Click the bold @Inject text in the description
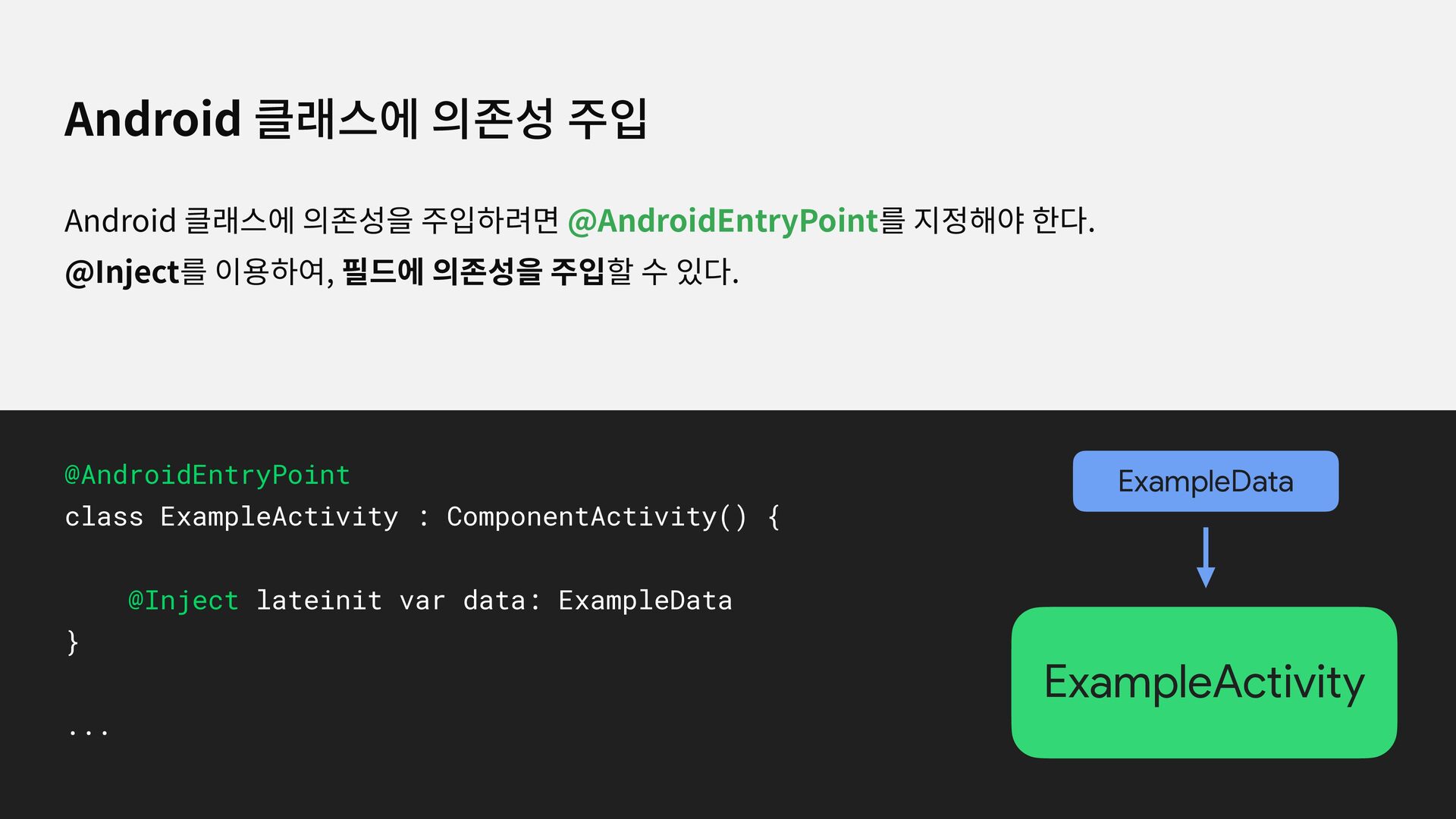 click(122, 271)
